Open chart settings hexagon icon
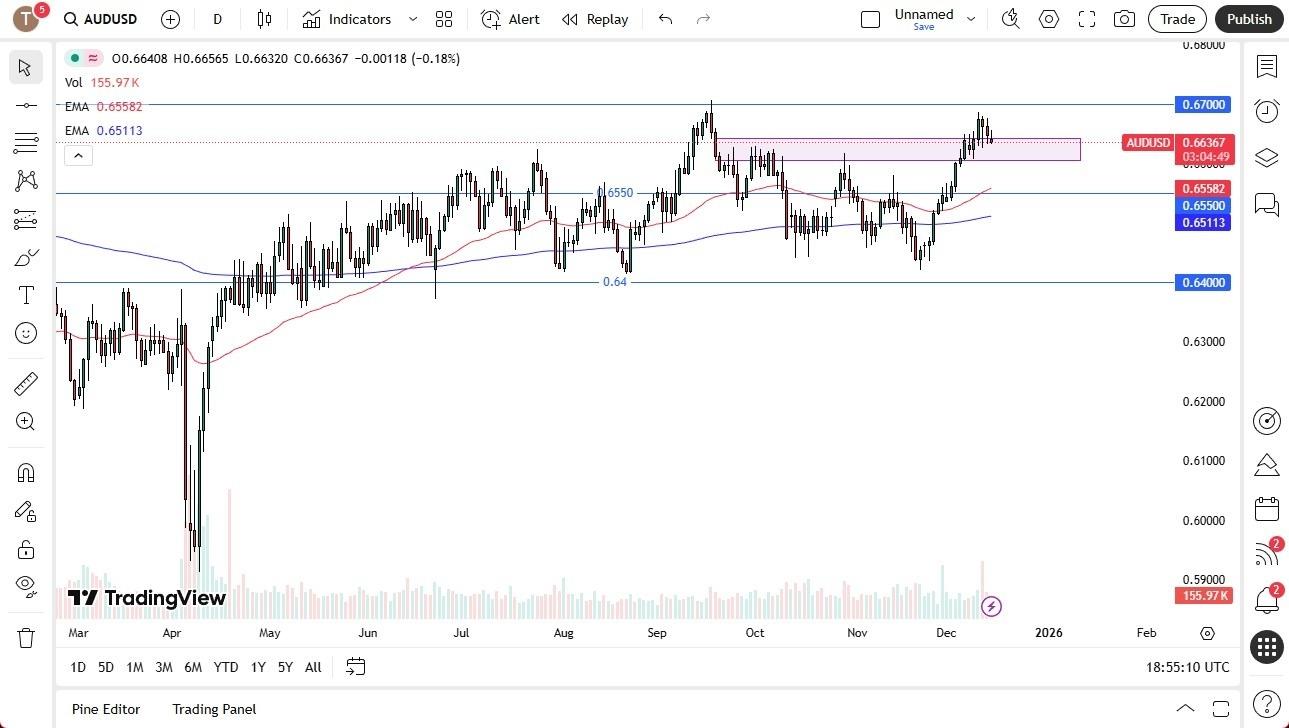This screenshot has height=728, width=1289. pos(1048,19)
